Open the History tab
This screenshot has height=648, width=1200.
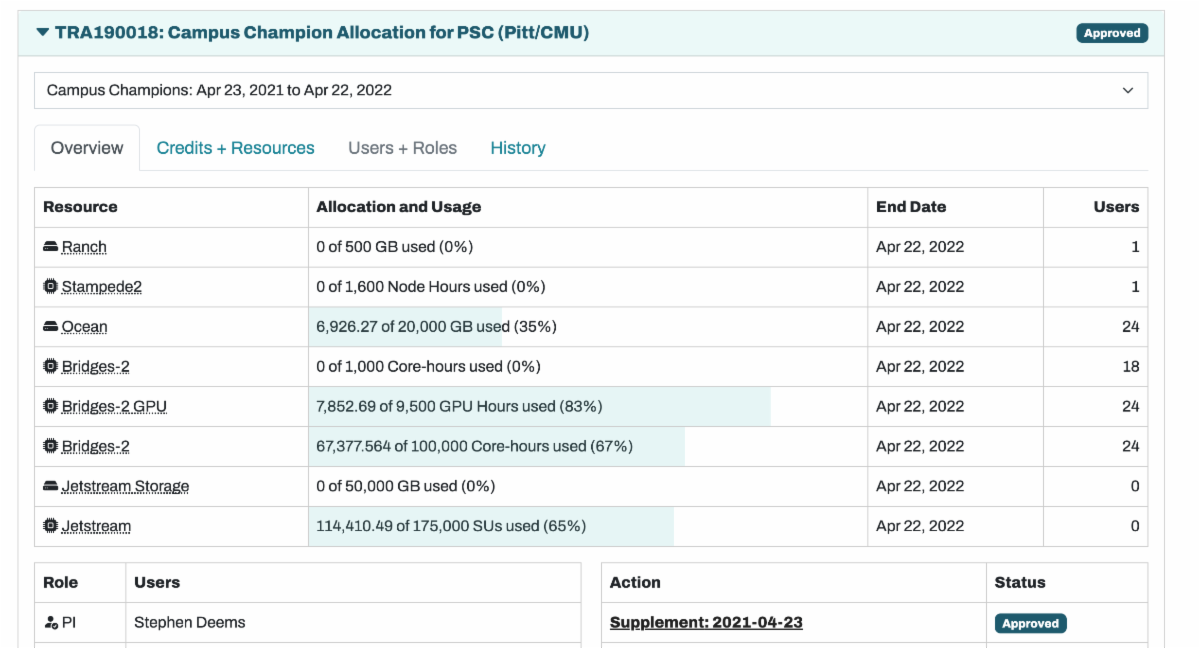[518, 148]
